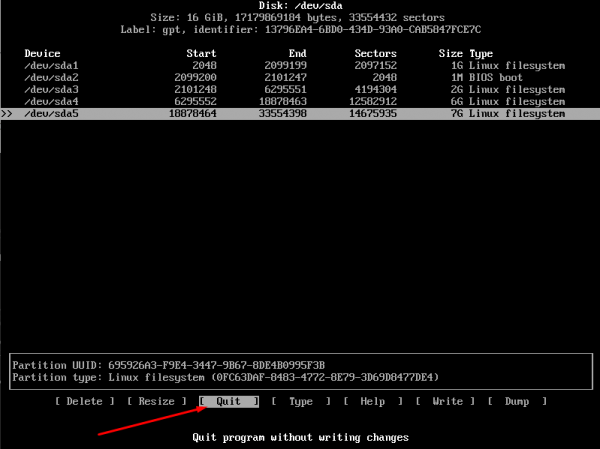Screen dimensions: 600x449
Task: Click the 'Quit program without writing changes' hint
Action: click(300, 437)
